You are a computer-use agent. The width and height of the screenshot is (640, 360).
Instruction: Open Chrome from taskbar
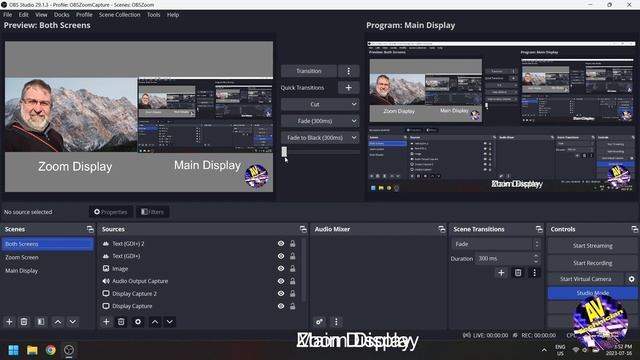point(51,350)
